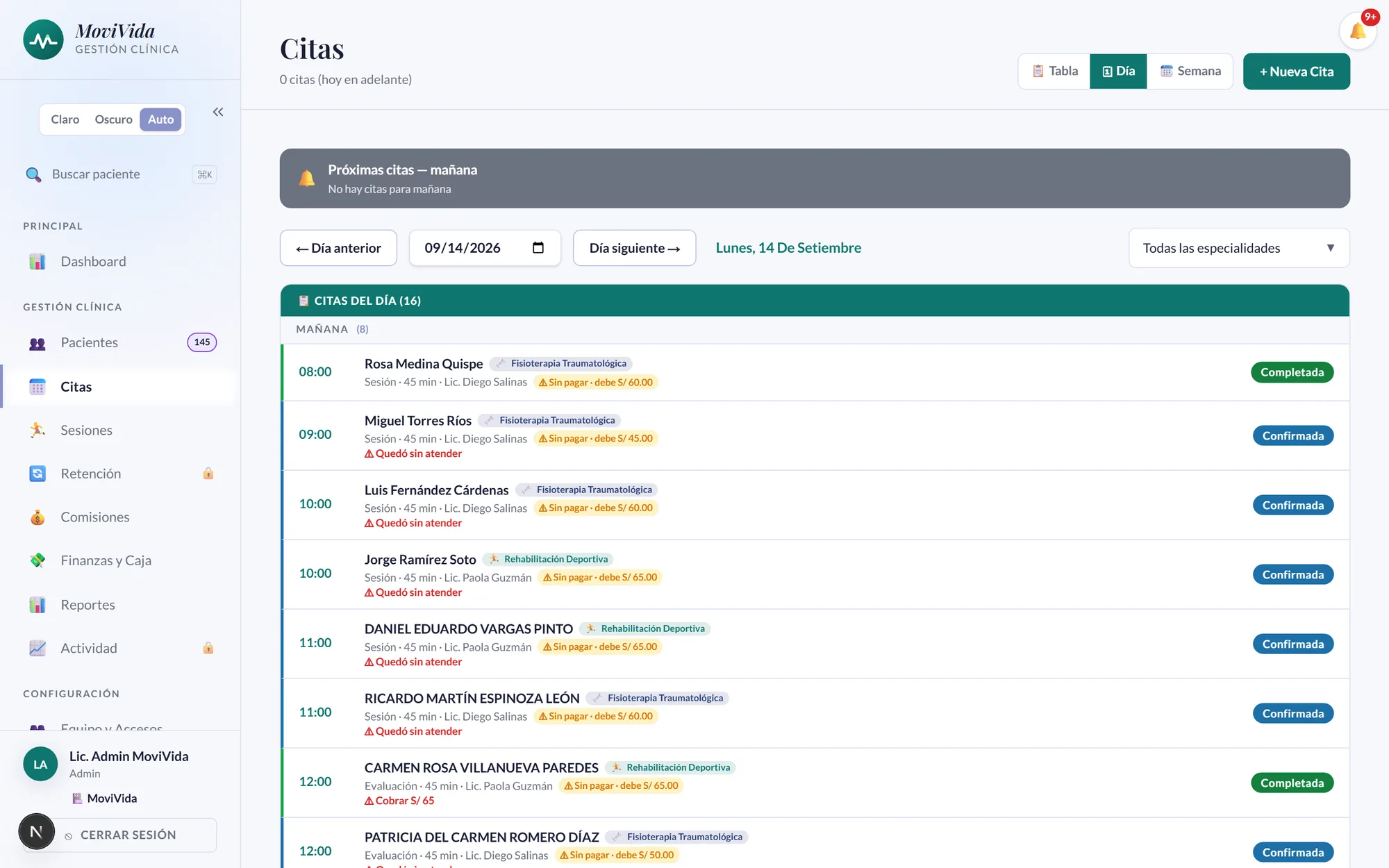Switch to the Semana view
This screenshot has height=868, width=1389.
coord(1190,71)
